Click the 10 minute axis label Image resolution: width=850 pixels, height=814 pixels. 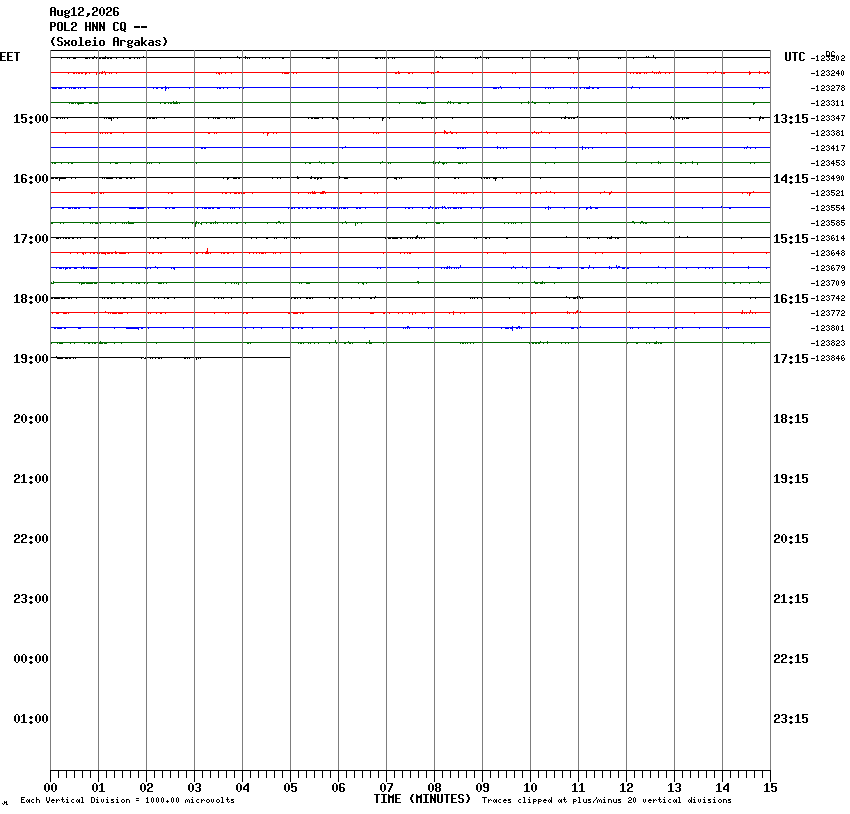click(x=530, y=788)
